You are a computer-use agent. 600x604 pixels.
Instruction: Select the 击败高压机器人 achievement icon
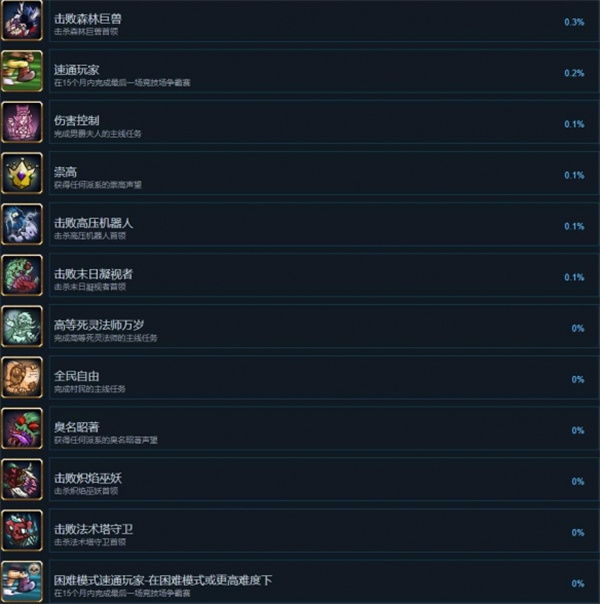click(22, 224)
